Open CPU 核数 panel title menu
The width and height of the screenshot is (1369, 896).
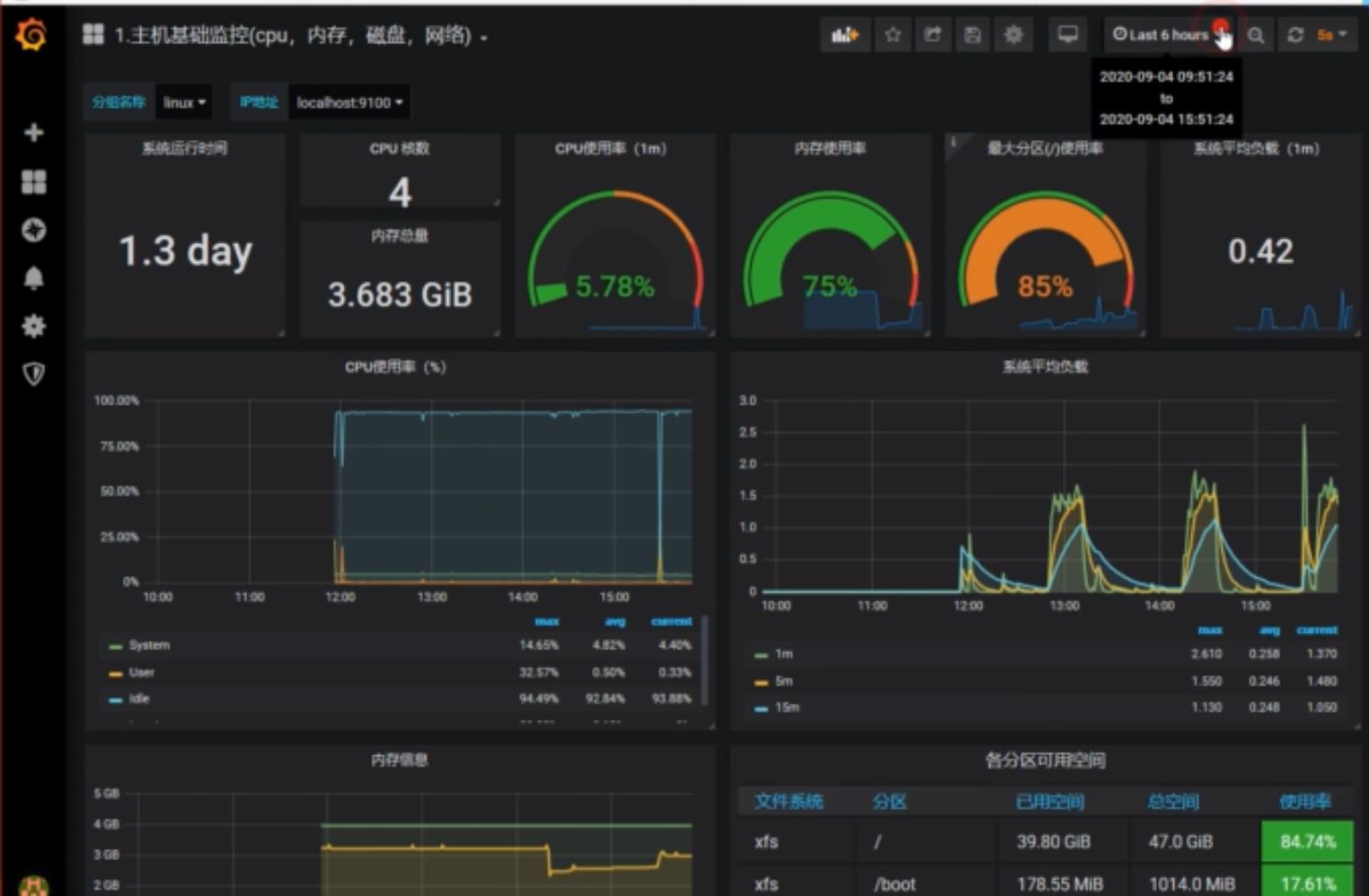tap(400, 148)
